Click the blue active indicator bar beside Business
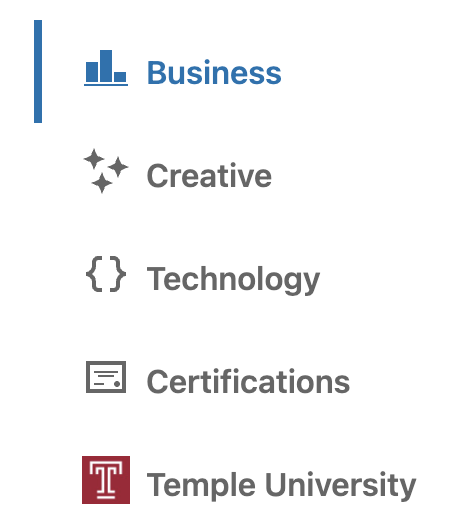 pyautogui.click(x=38, y=71)
